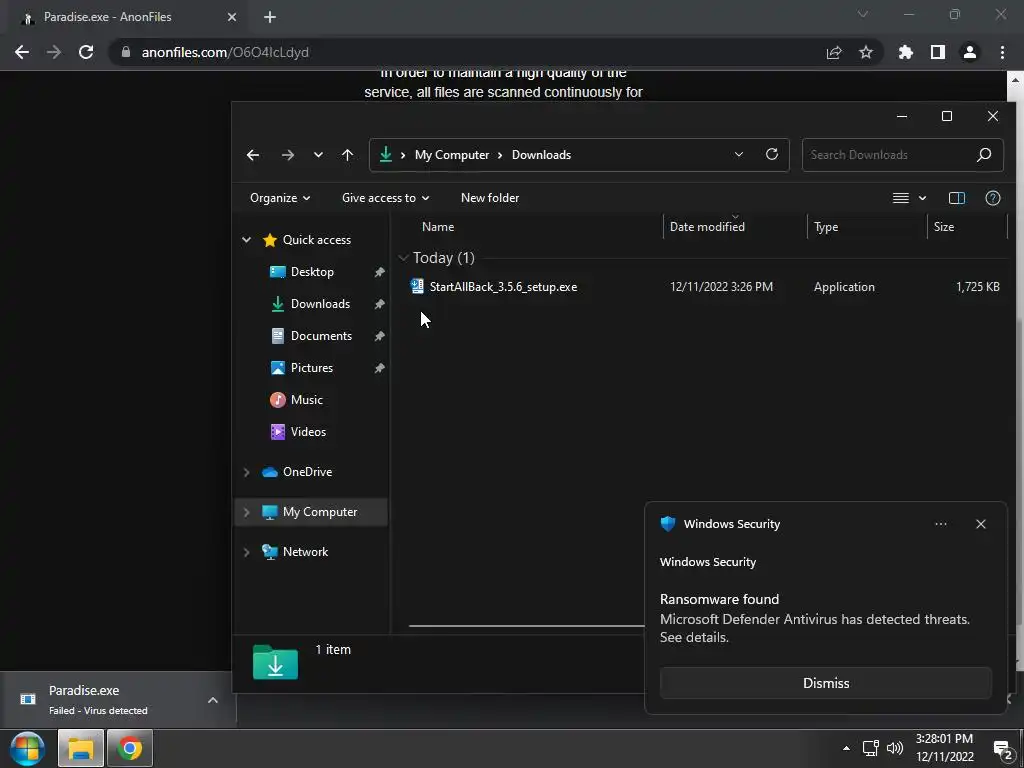The width and height of the screenshot is (1024, 768).
Task: Click the share page icon in address bar
Action: [x=833, y=52]
